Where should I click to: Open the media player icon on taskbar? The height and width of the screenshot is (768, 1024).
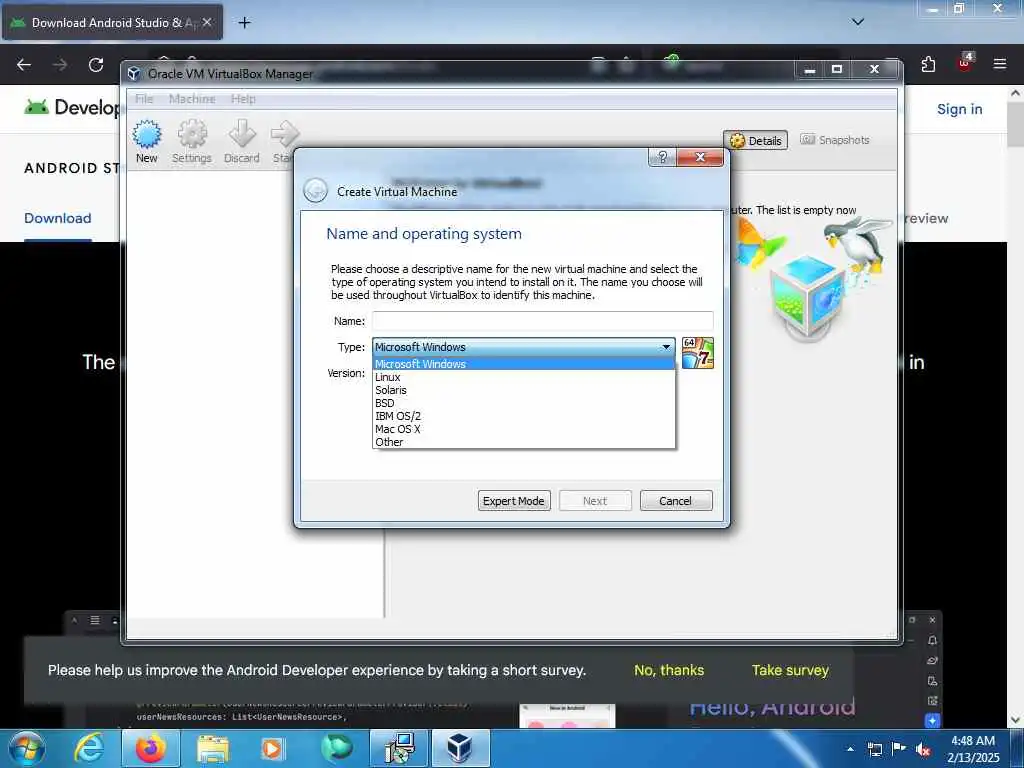pos(273,748)
